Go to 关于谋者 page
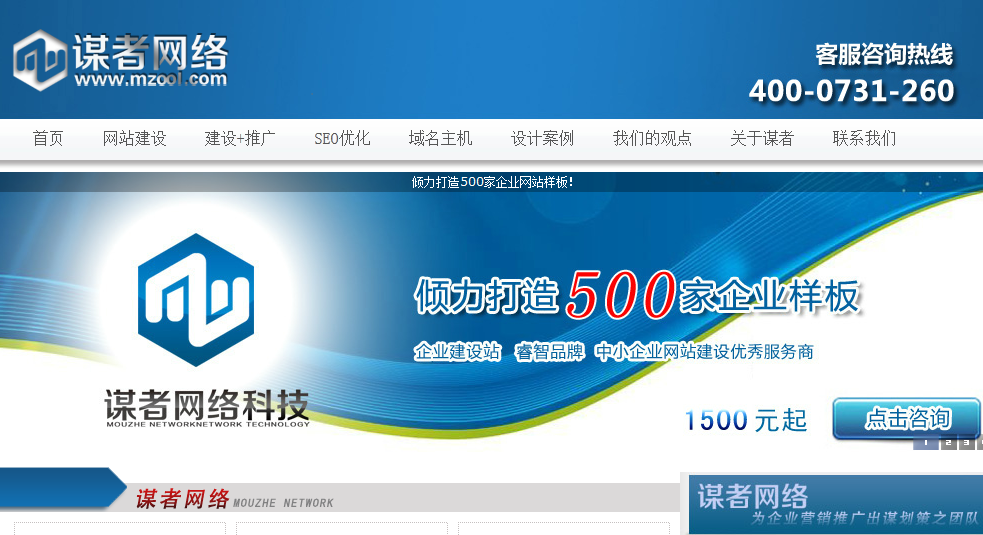Screen dimensions: 983x535 [x=761, y=139]
